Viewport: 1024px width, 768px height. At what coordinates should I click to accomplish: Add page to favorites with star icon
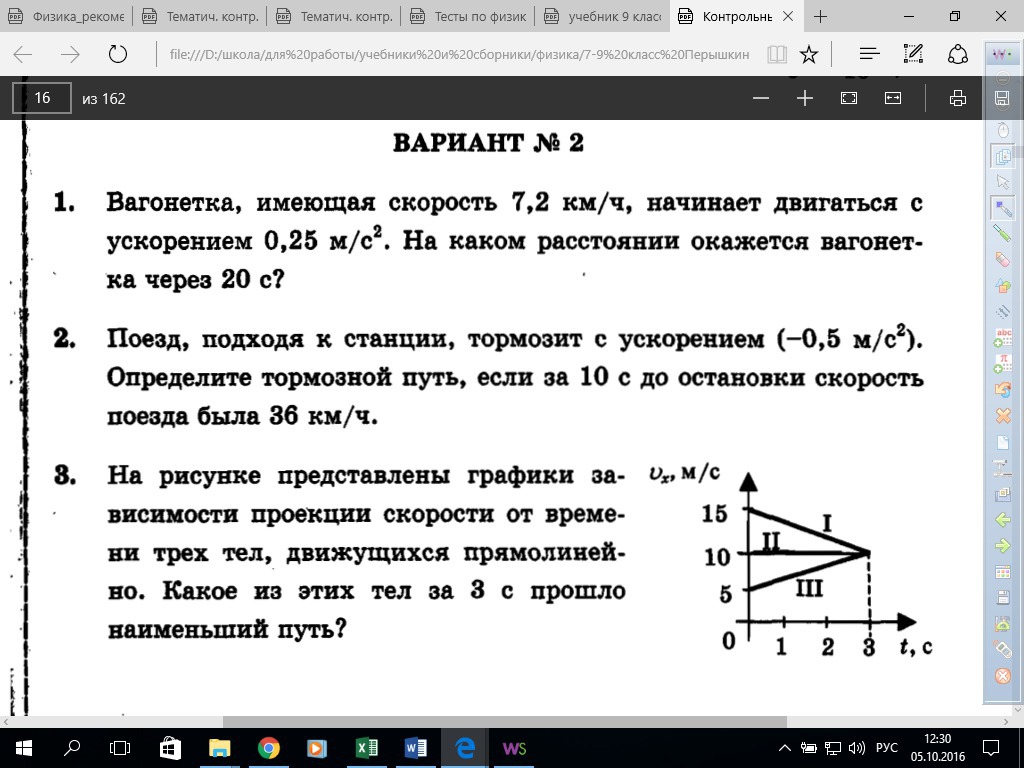click(809, 54)
